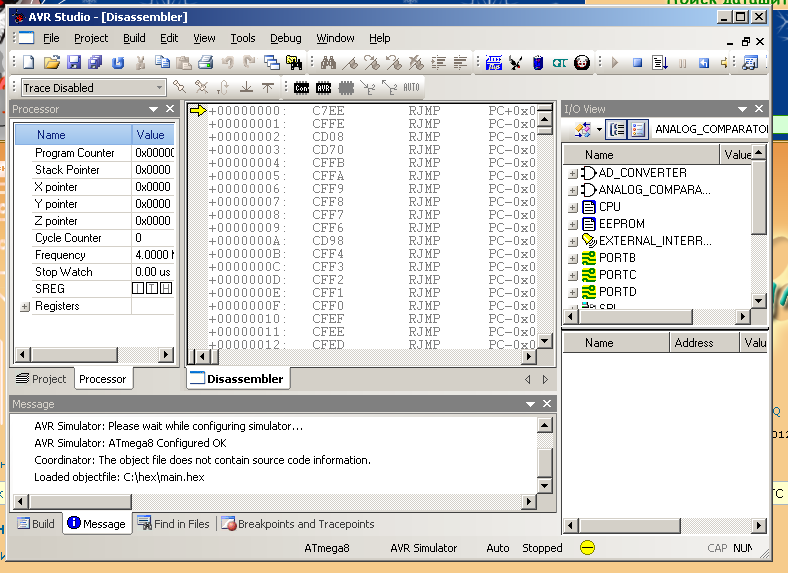Click the Message panel horizontal scrollbar thumb

pyautogui.click(x=81, y=501)
